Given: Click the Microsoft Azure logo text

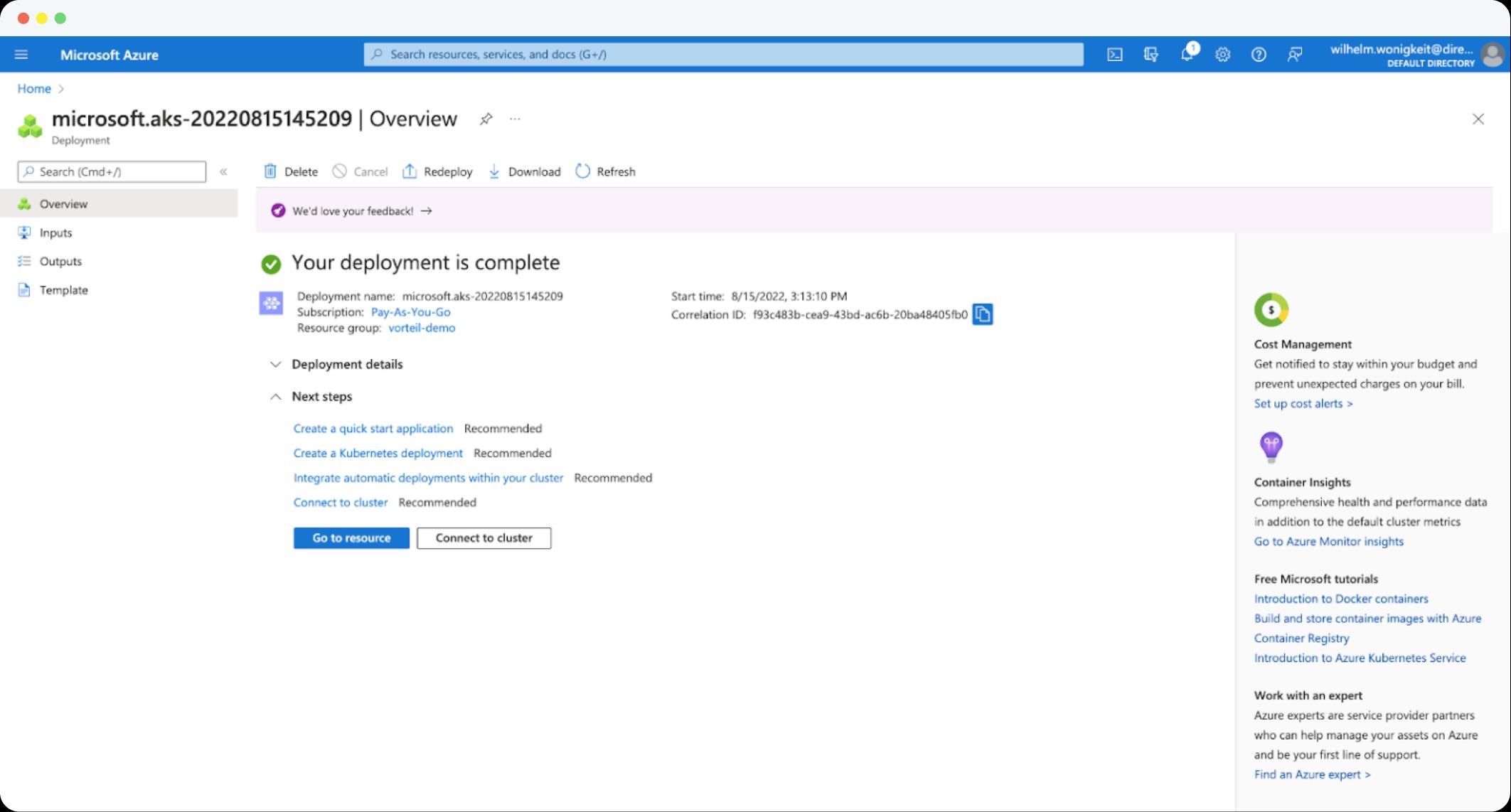Looking at the screenshot, I should (110, 55).
